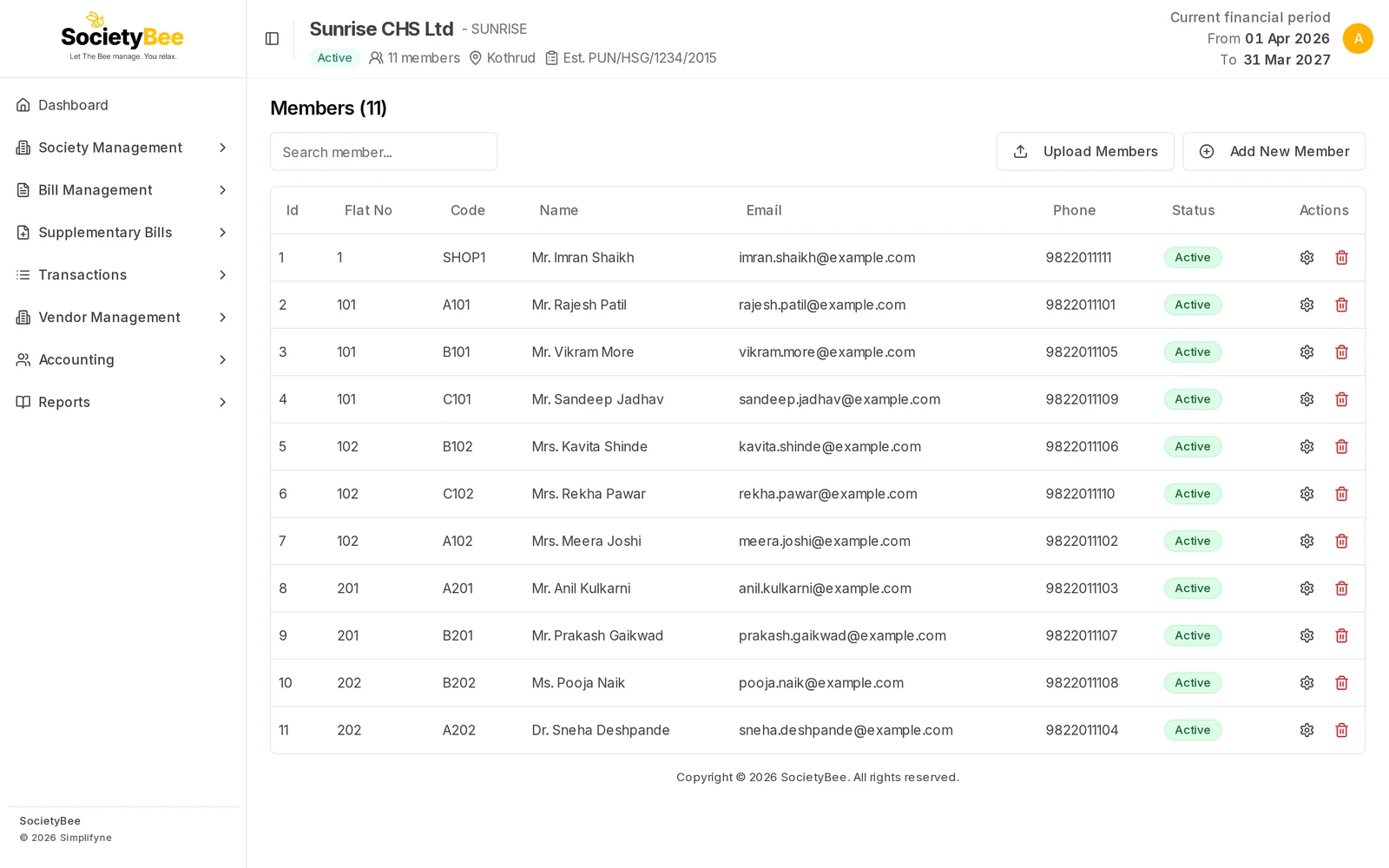
Task: Expand Supplementary Bills menu
Action: [122, 233]
